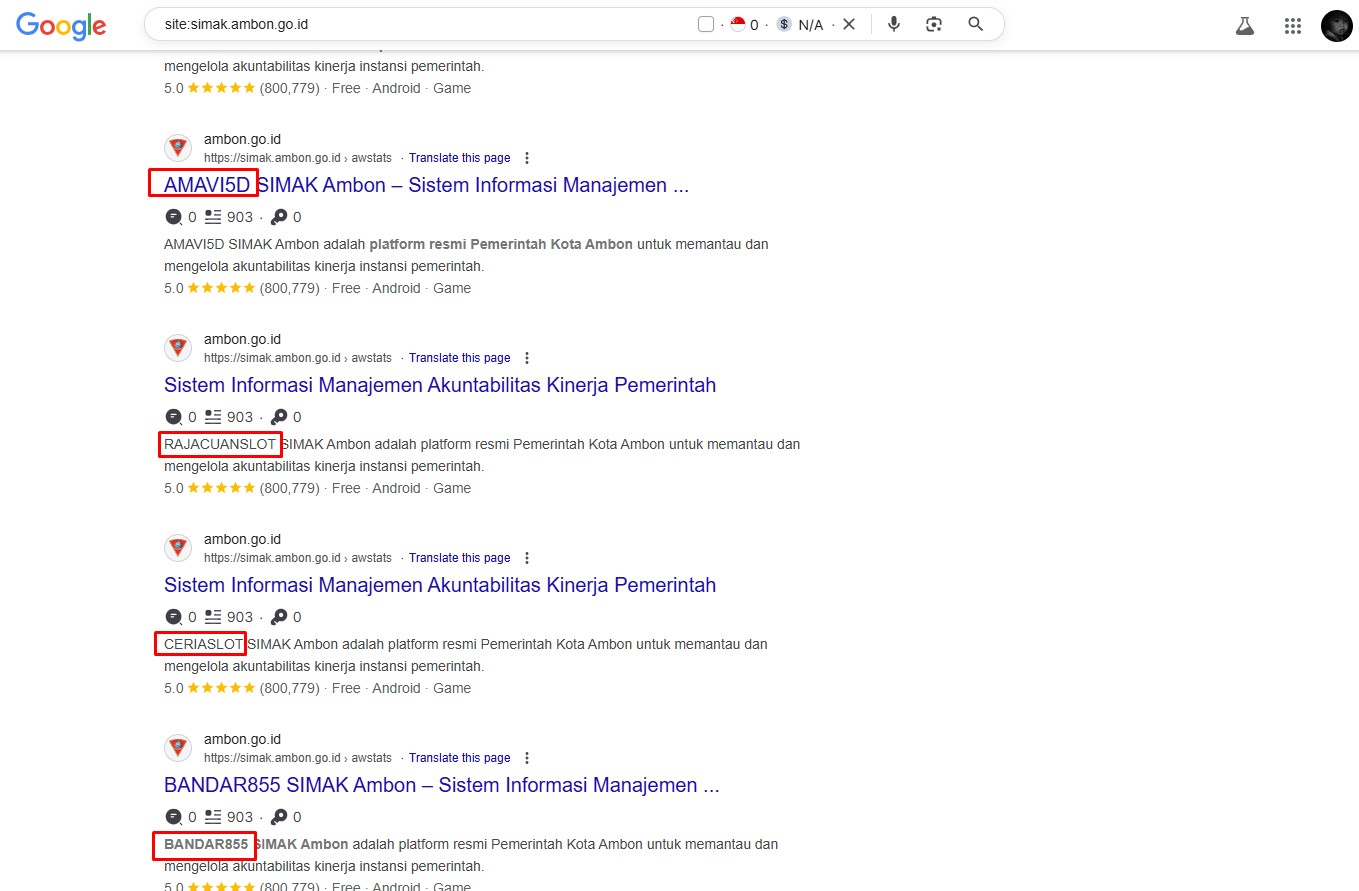Open the BANDAR855 SIMAK Ambon result title
This screenshot has width=1359, height=891.
click(442, 785)
